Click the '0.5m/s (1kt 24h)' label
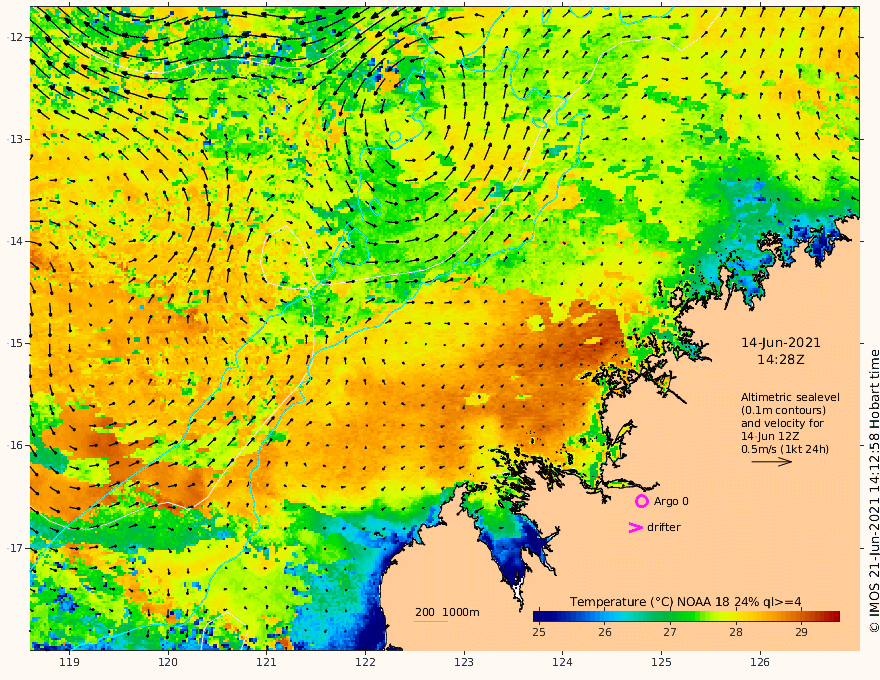 [x=785, y=449]
